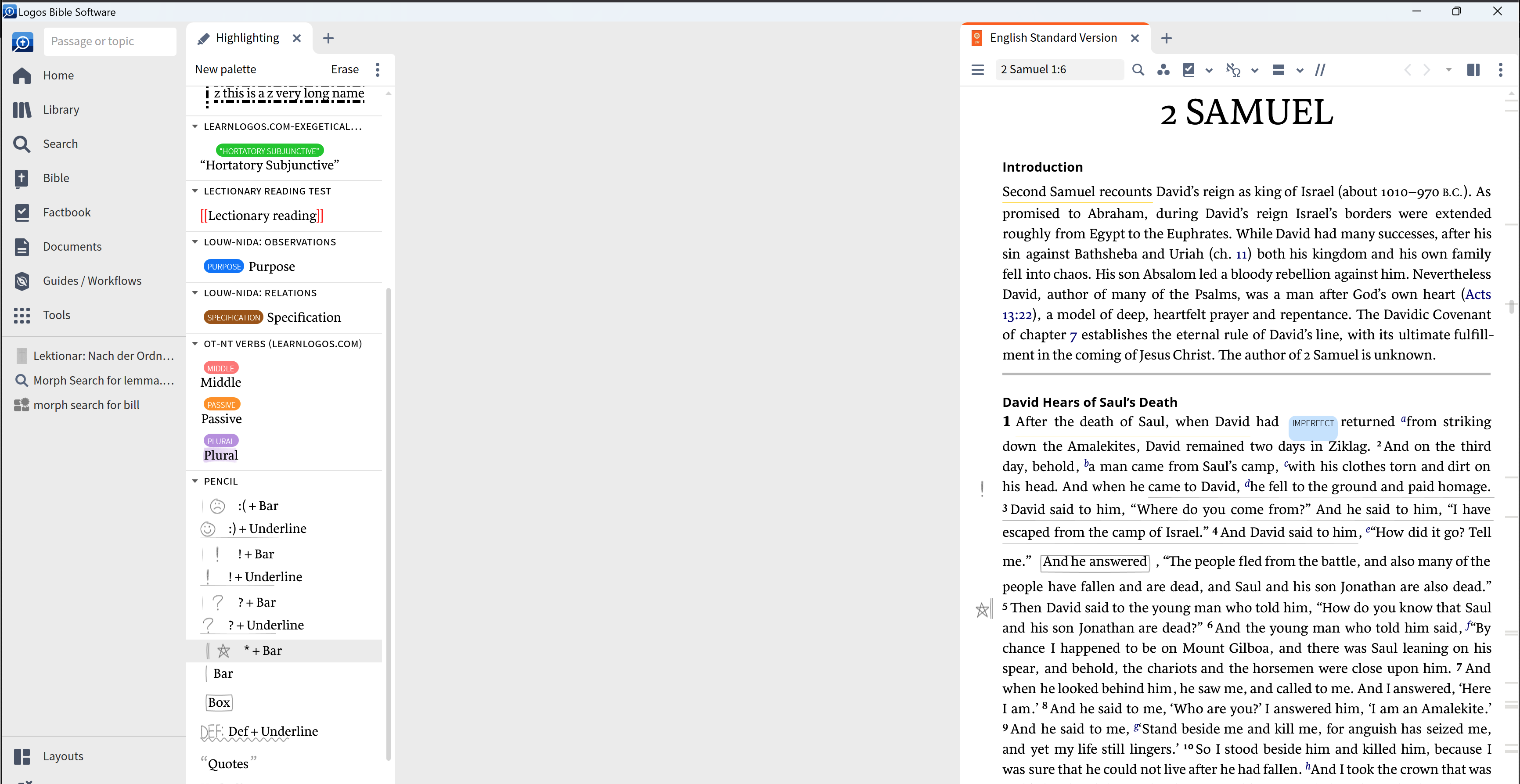The image size is (1520, 784).
Task: Apply the Hortatory Subjunctive highlight style
Action: (270, 158)
